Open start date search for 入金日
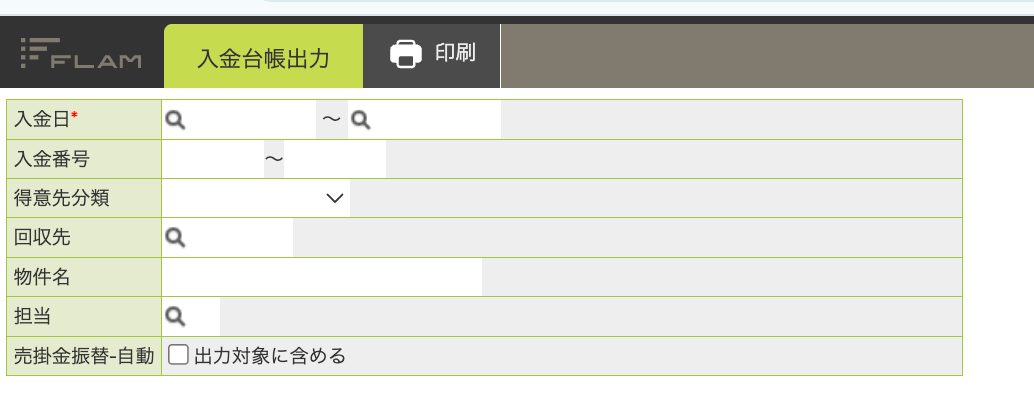Image resolution: width=1034 pixels, height=414 pixels. tap(175, 119)
